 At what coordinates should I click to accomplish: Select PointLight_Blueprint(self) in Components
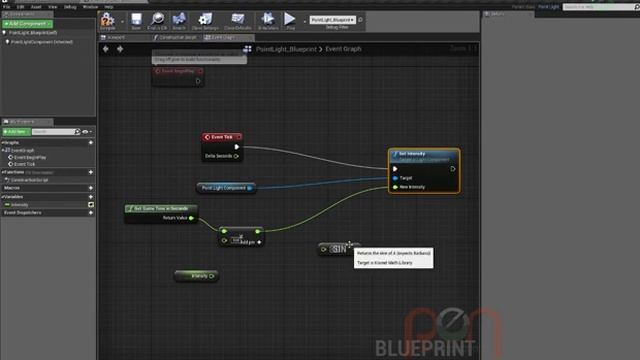[x=33, y=33]
